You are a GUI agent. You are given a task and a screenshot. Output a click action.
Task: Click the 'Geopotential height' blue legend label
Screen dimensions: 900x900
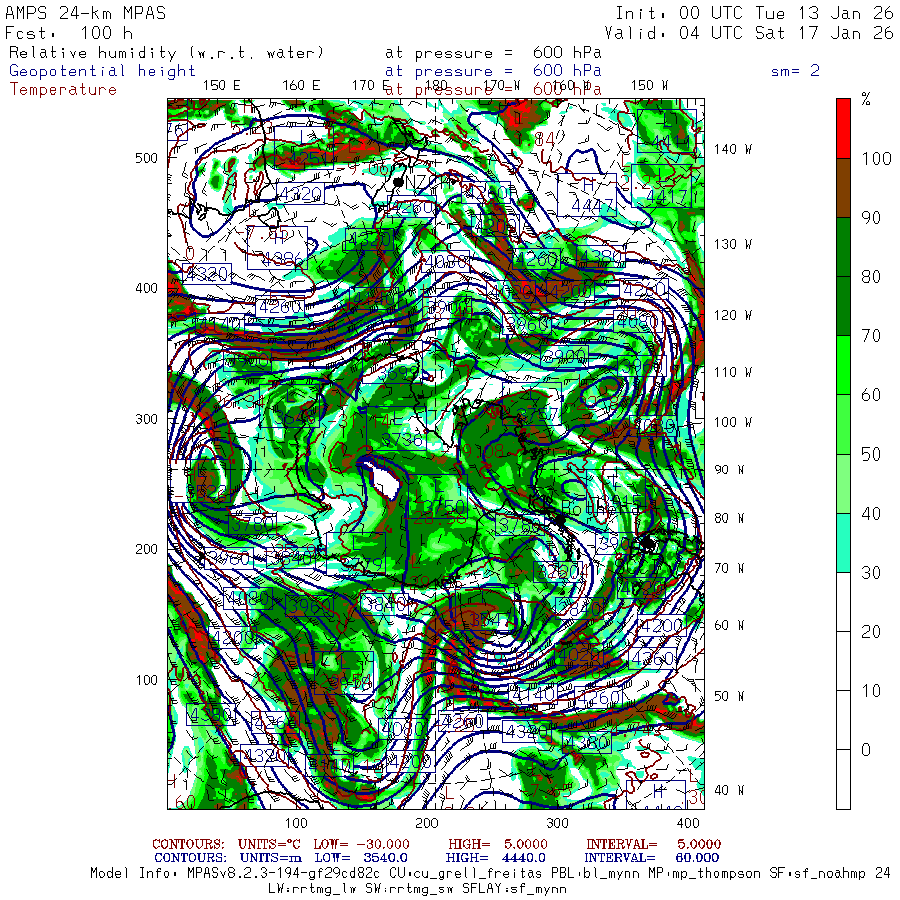click(103, 71)
